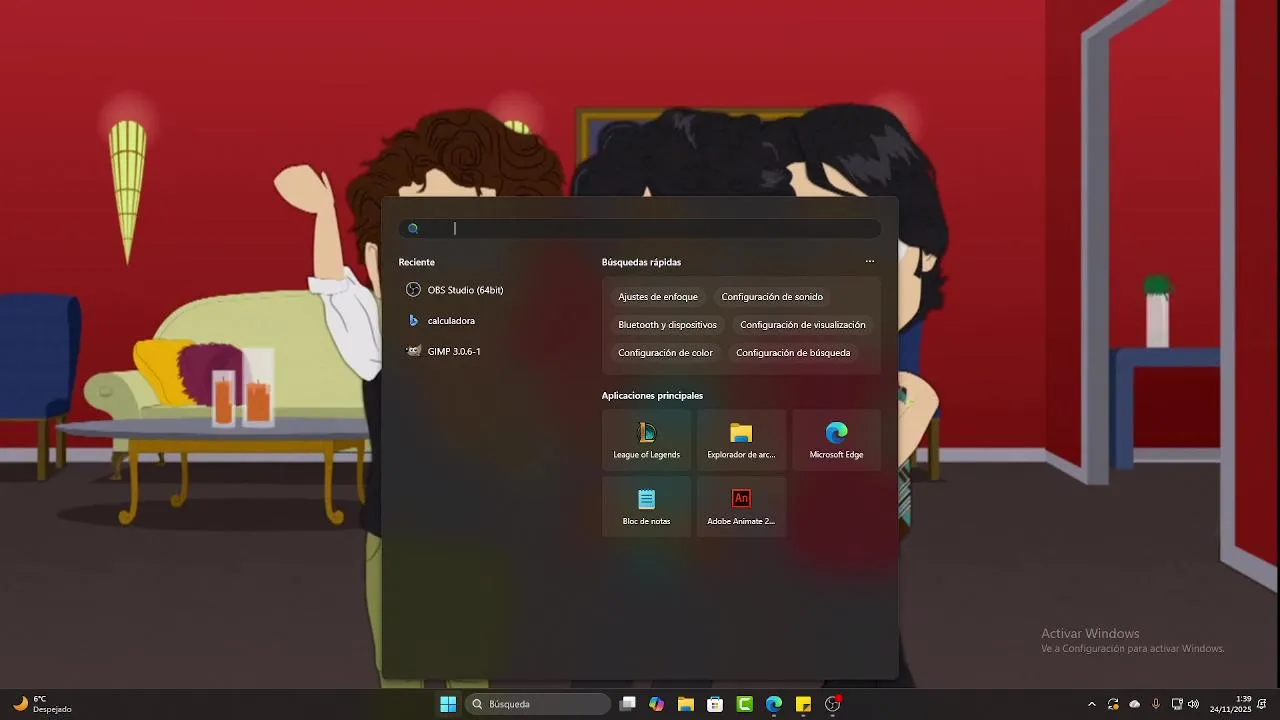Click the sync status tray icon
Screen dimensions: 1280x720
point(1113,704)
